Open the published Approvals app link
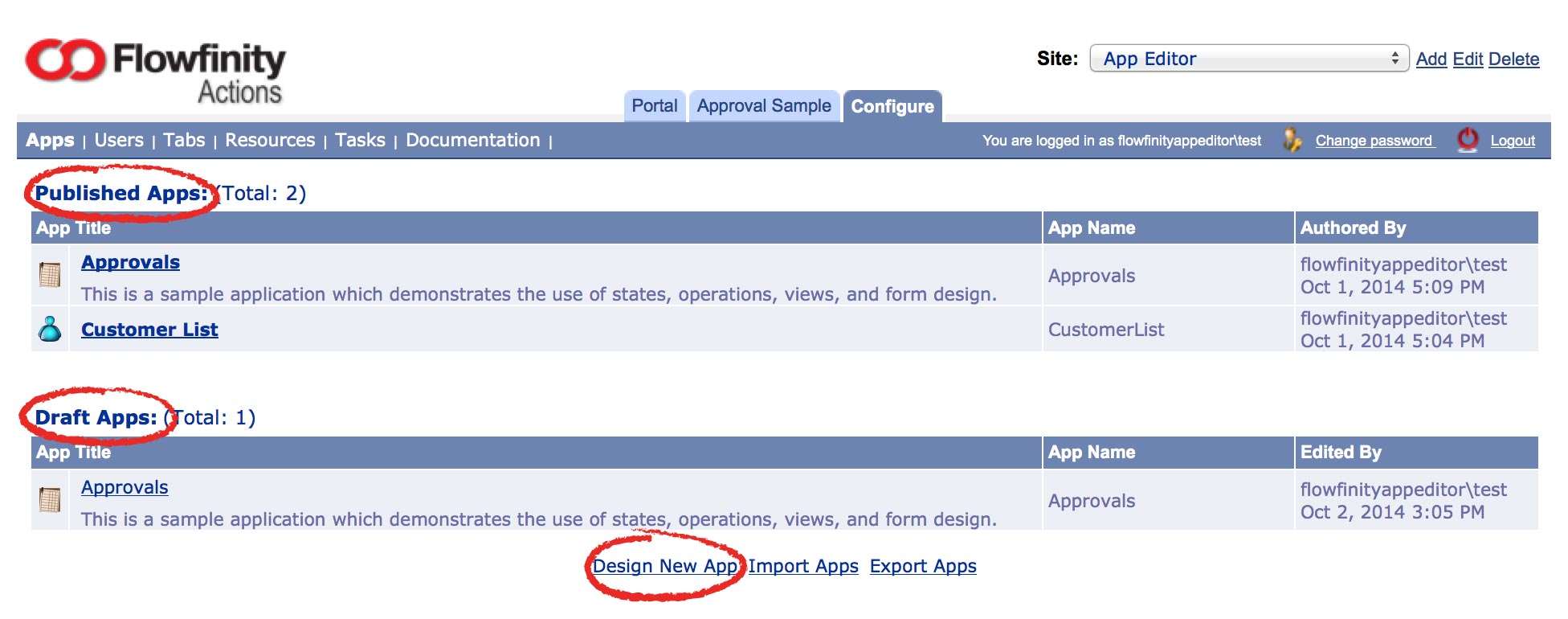Viewport: 1568px width, 619px height. click(130, 262)
